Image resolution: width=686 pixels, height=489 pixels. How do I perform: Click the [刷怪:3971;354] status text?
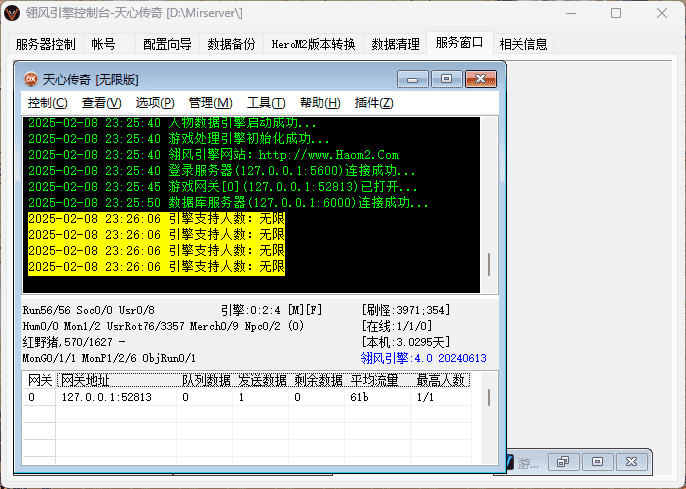tap(406, 310)
